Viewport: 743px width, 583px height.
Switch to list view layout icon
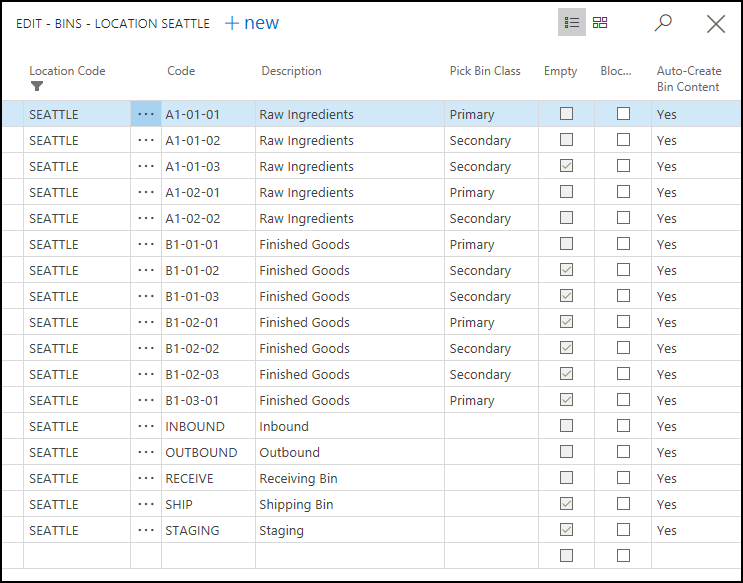point(572,23)
